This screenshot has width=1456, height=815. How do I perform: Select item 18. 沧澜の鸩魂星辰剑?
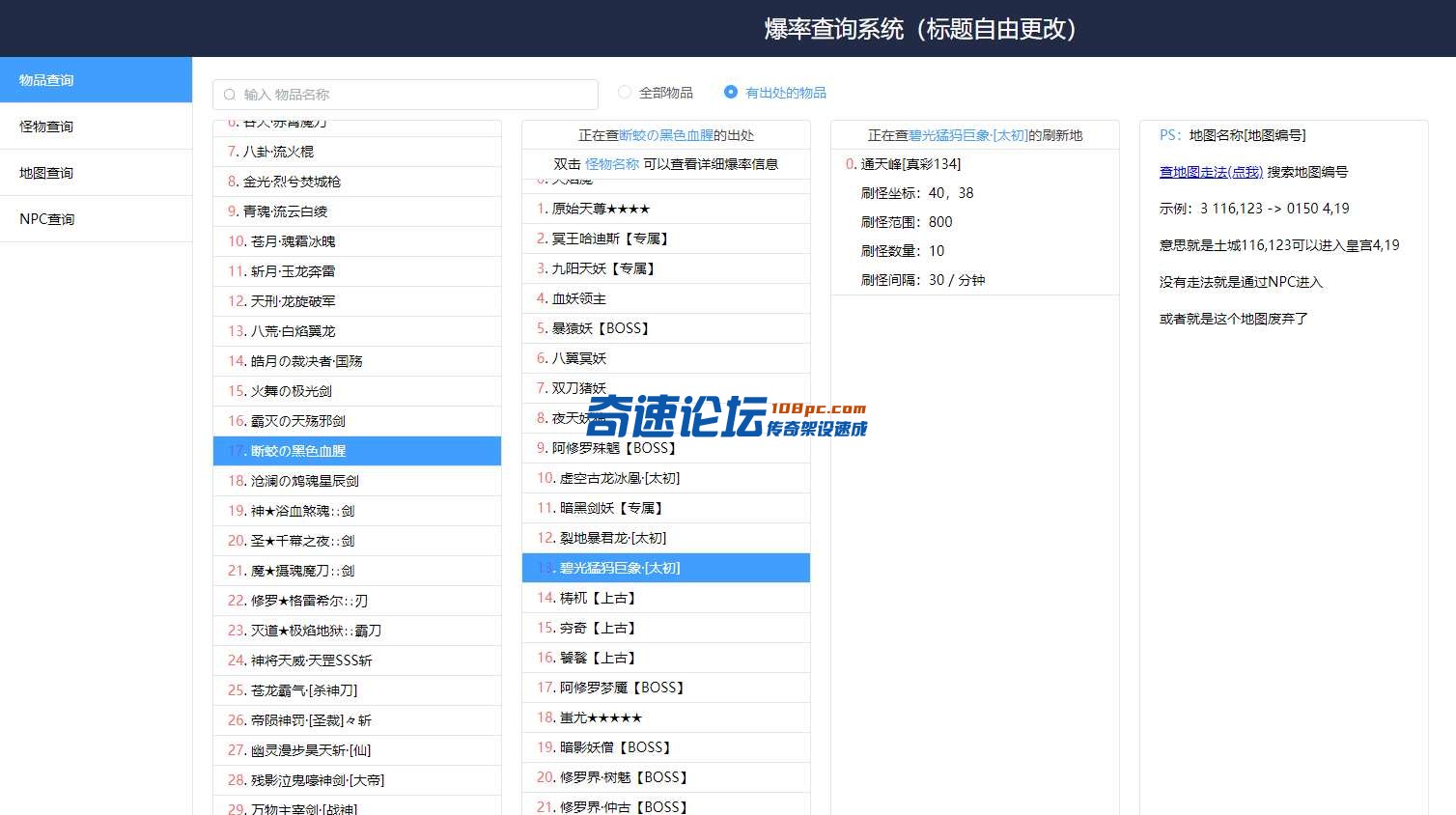click(357, 481)
